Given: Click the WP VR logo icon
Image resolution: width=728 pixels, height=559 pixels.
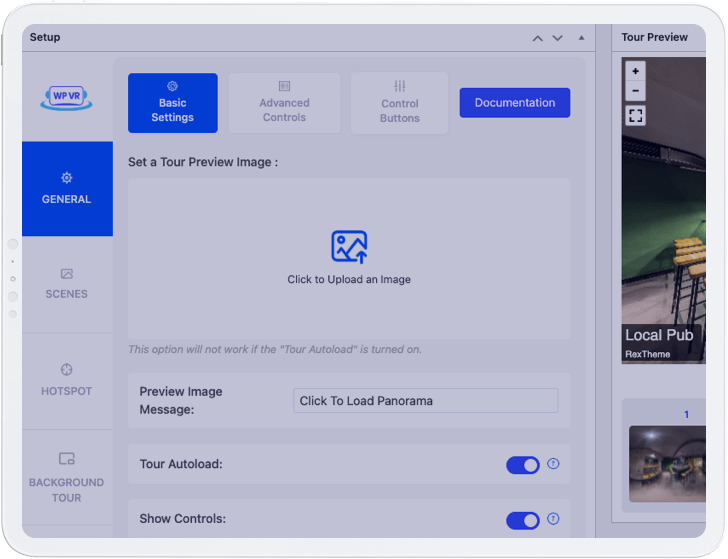Looking at the screenshot, I should click(66, 98).
